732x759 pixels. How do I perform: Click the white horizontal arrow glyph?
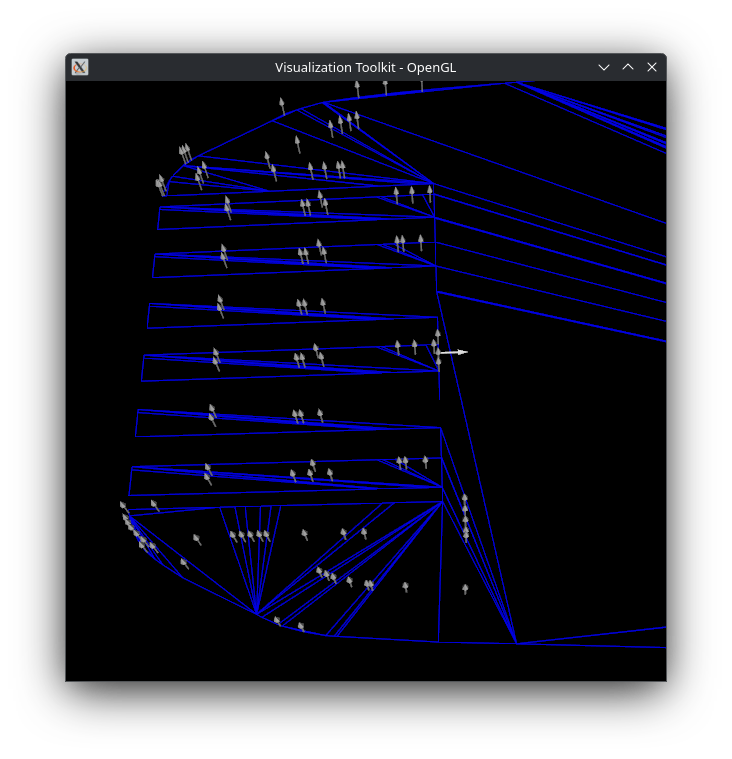[x=454, y=352]
